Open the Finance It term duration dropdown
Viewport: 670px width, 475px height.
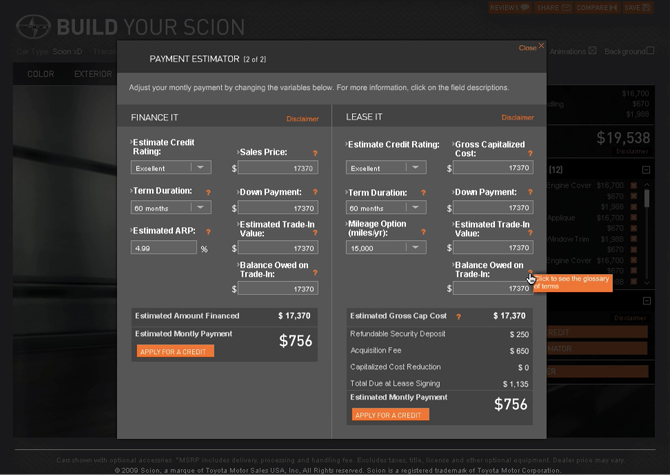(x=171, y=208)
